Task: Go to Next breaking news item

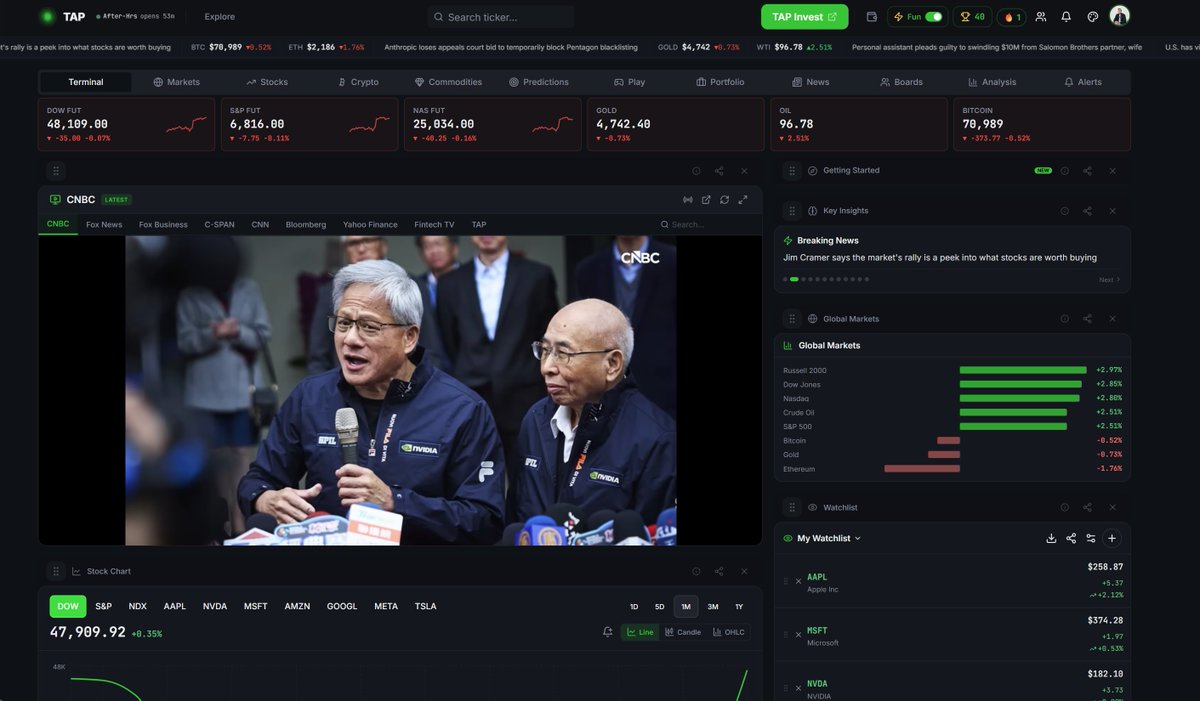Action: tap(1110, 280)
